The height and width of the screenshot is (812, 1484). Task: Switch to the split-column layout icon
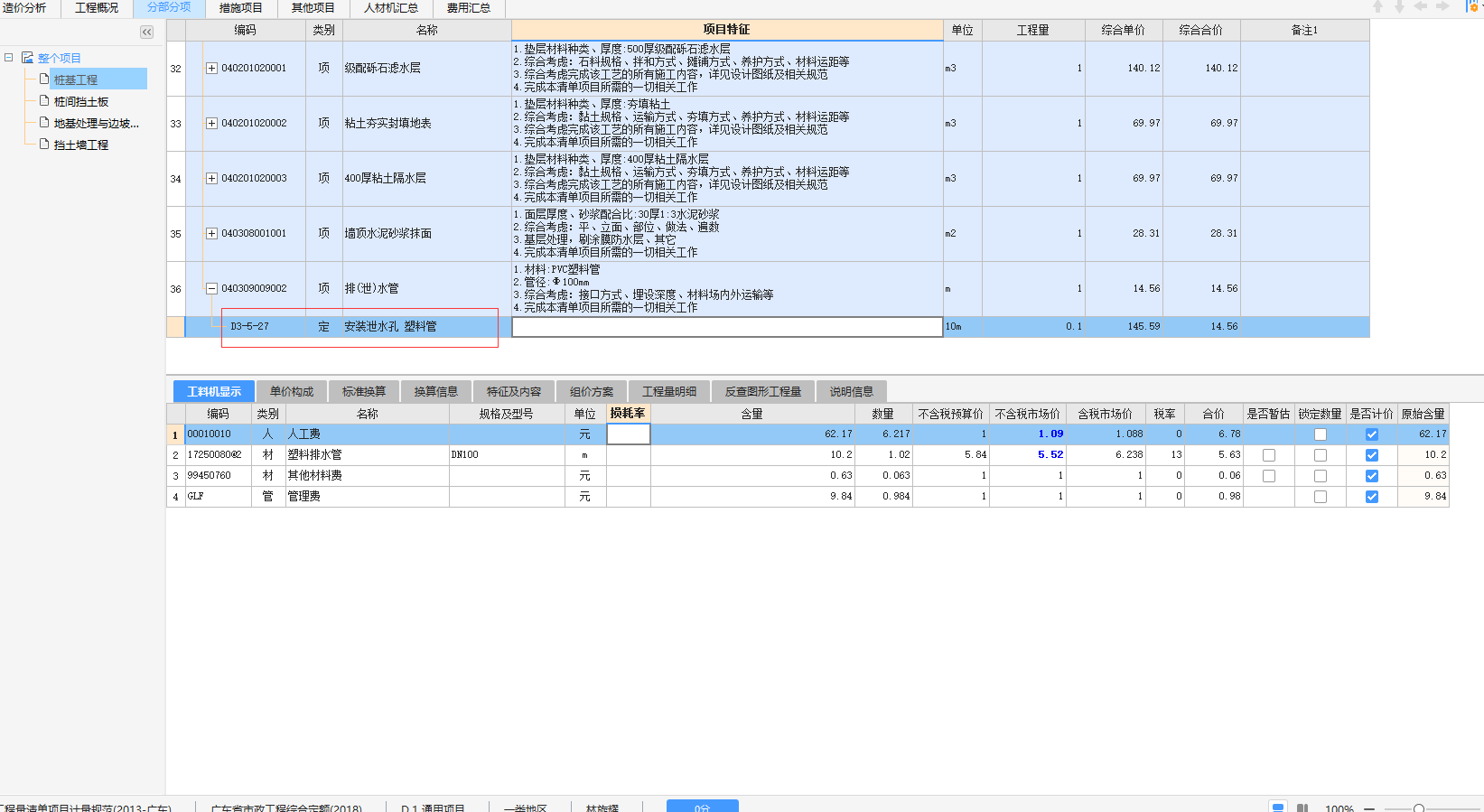(x=1302, y=807)
